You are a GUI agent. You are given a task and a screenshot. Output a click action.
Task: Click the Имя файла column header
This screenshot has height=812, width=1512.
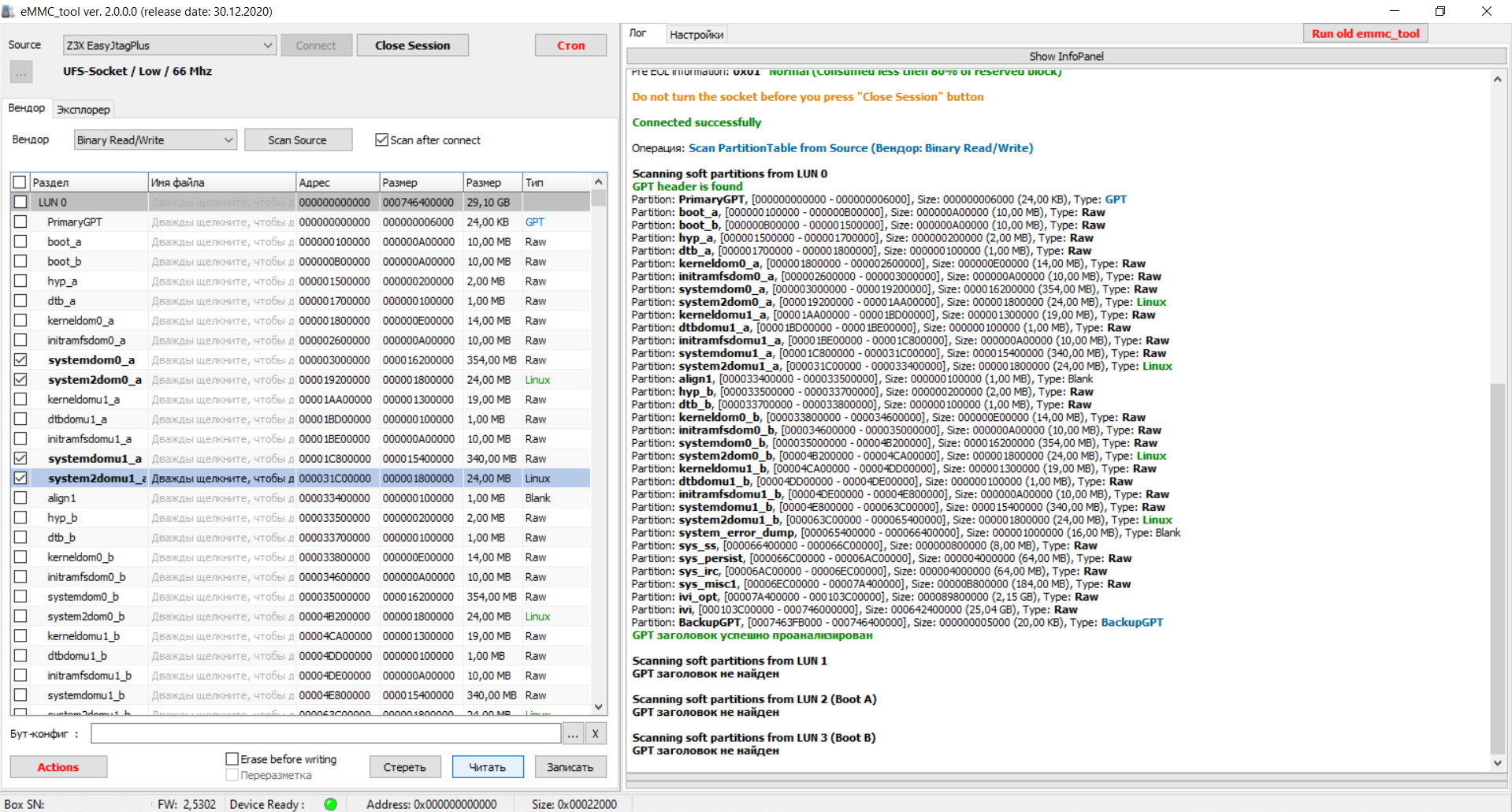click(x=222, y=182)
